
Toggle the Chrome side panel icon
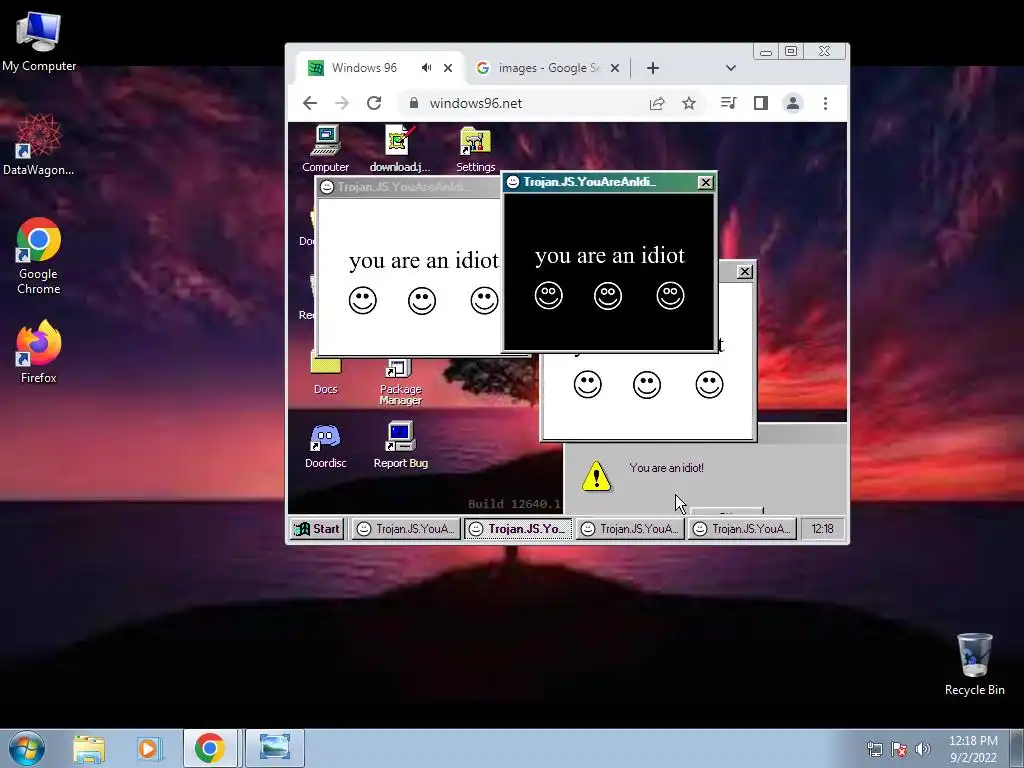pyautogui.click(x=760, y=103)
